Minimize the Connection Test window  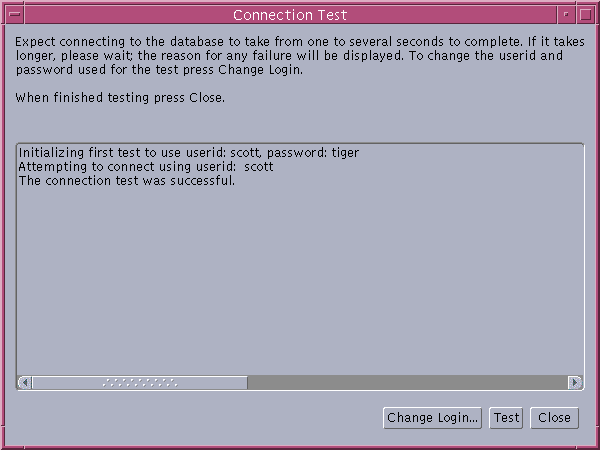click(x=566, y=14)
